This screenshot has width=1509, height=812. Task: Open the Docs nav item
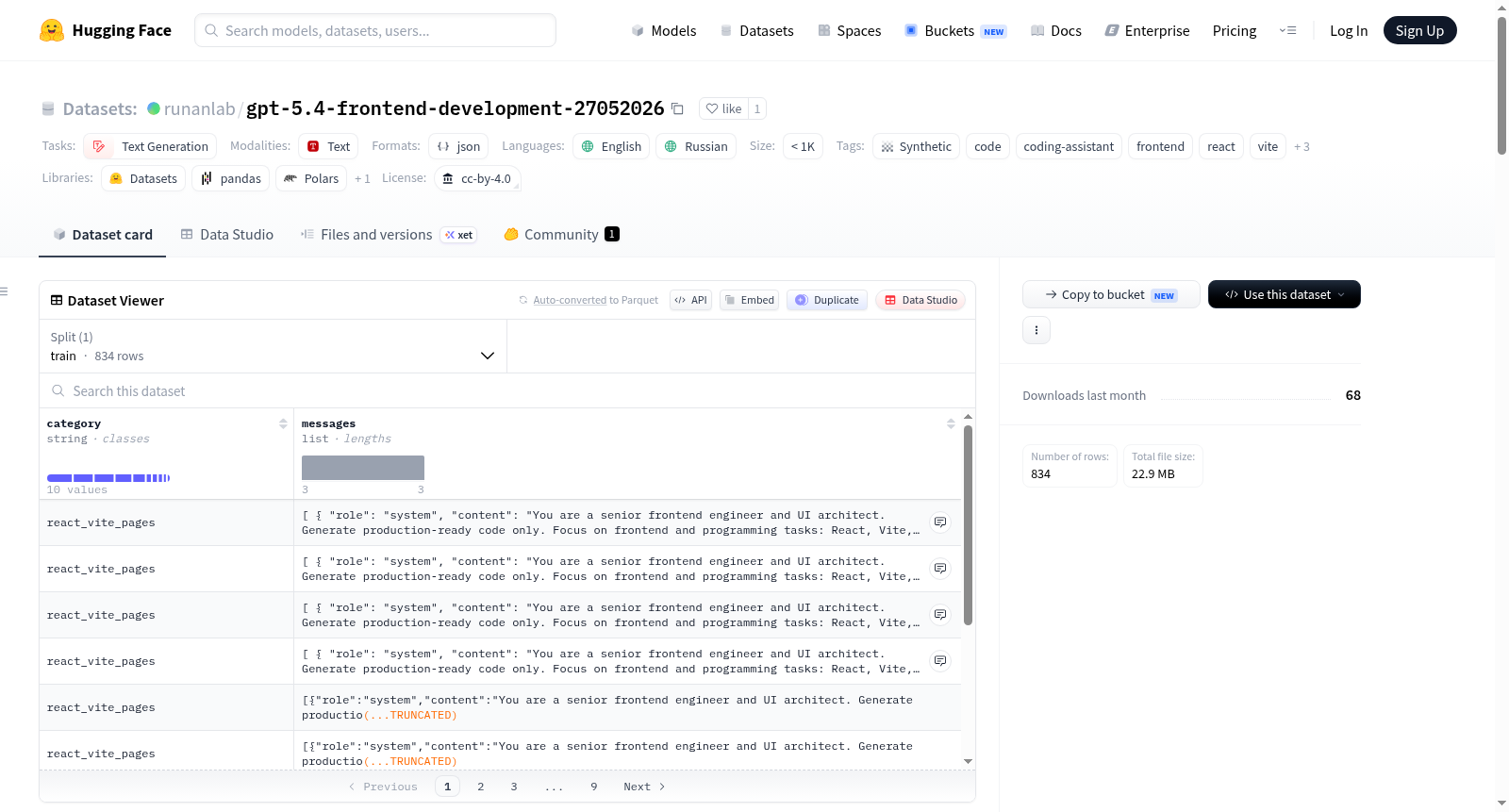1056,30
